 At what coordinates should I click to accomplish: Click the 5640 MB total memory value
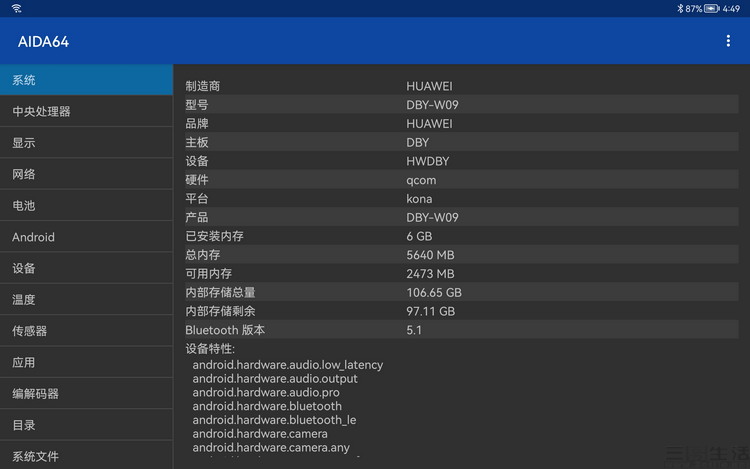pos(430,255)
